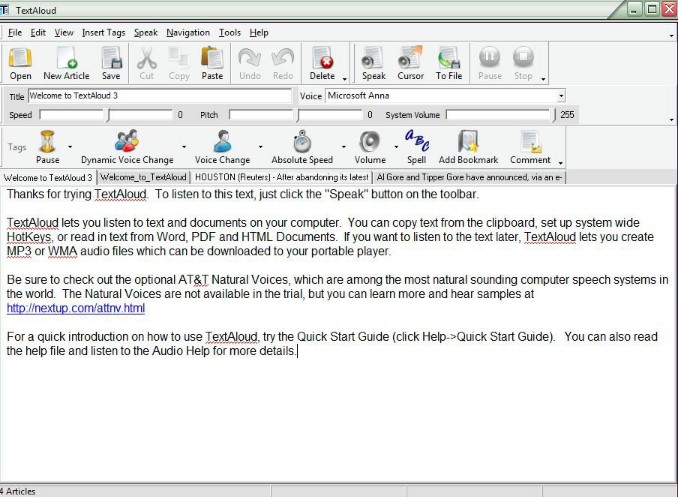Expand the Delete button dropdown arrow
The height and width of the screenshot is (497, 678).
pyautogui.click(x=344, y=77)
